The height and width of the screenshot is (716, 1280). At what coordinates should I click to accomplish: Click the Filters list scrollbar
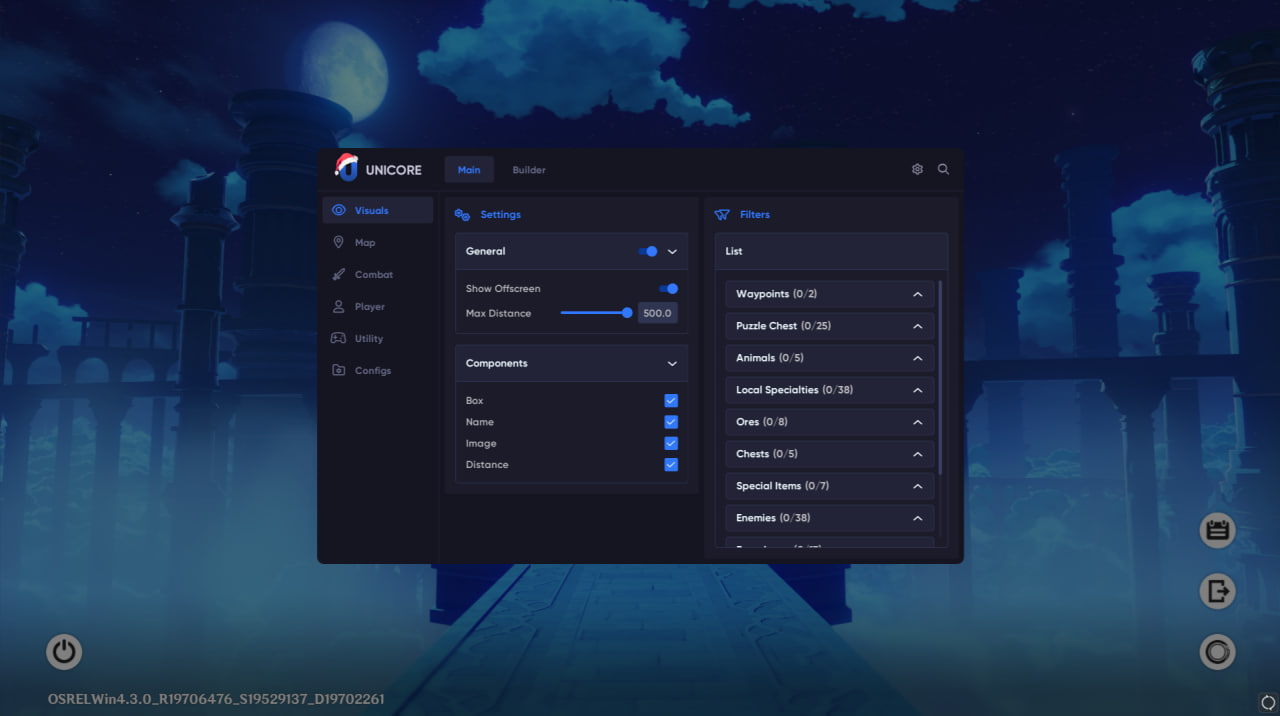[940, 377]
